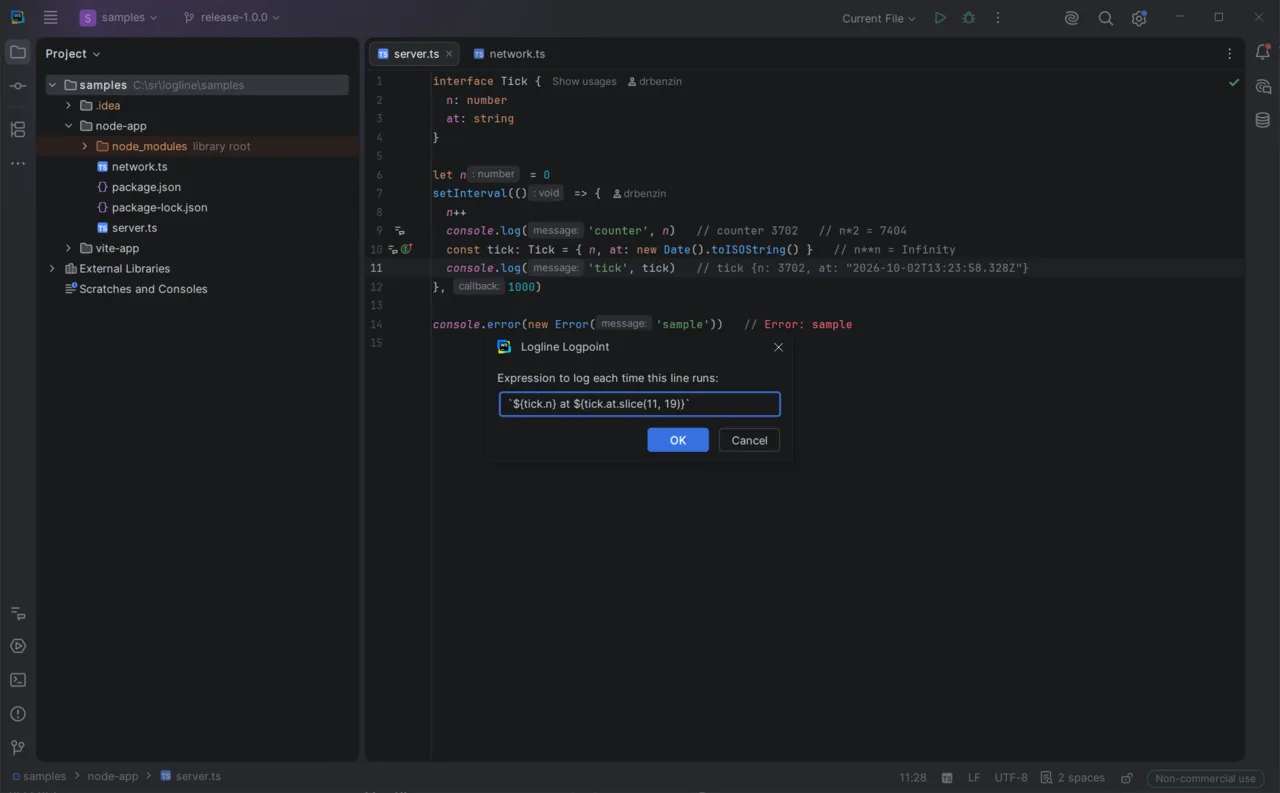The width and height of the screenshot is (1280, 793).
Task: Open more run actions menu
Action: pyautogui.click(x=998, y=18)
